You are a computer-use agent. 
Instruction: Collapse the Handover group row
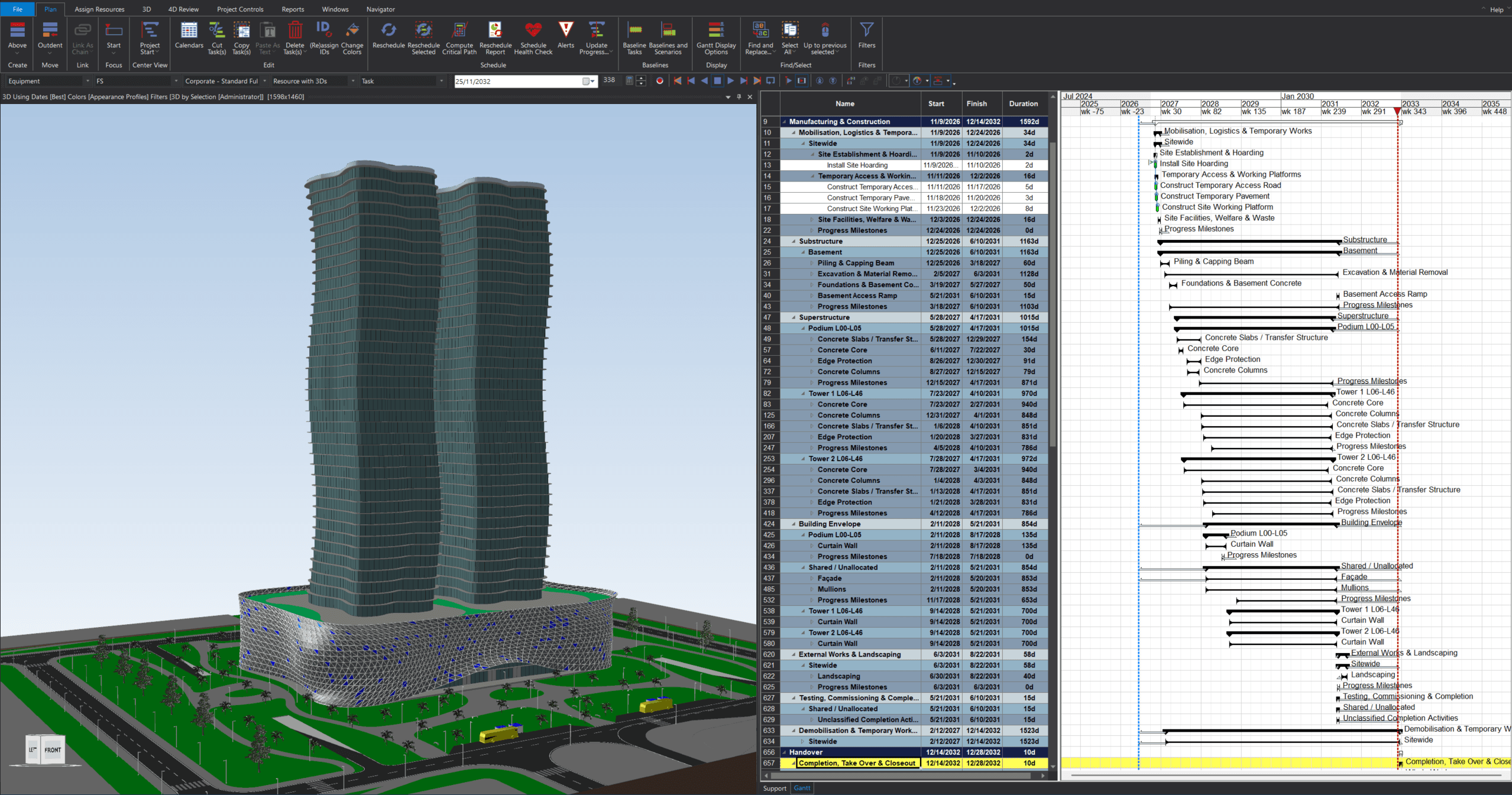tap(785, 752)
